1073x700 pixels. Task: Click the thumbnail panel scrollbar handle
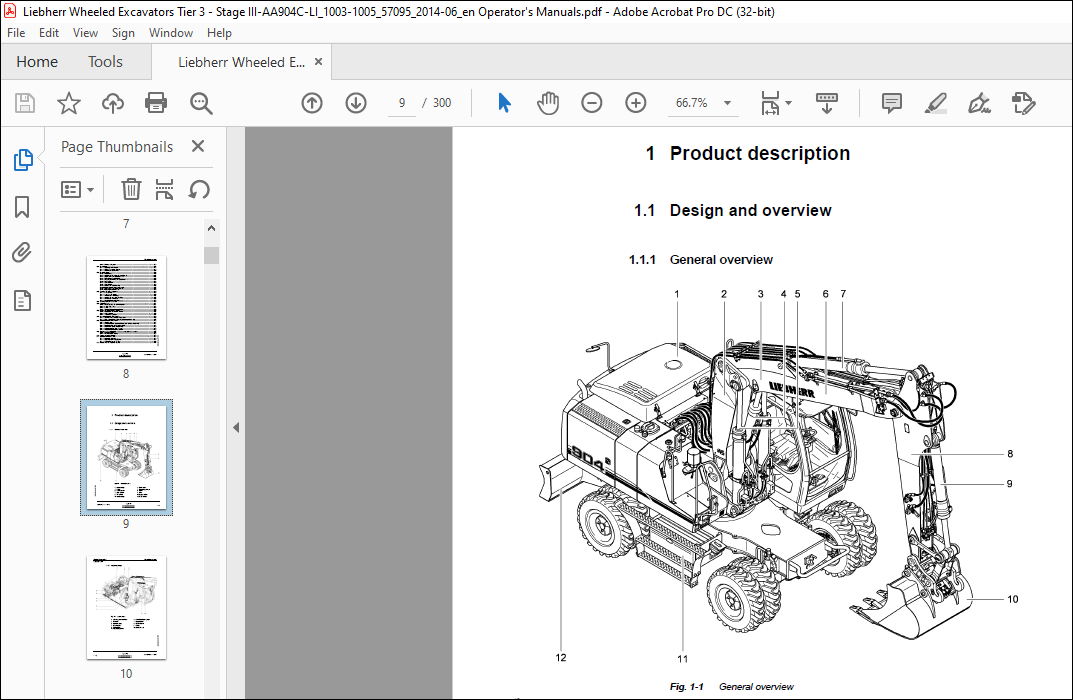(x=211, y=255)
